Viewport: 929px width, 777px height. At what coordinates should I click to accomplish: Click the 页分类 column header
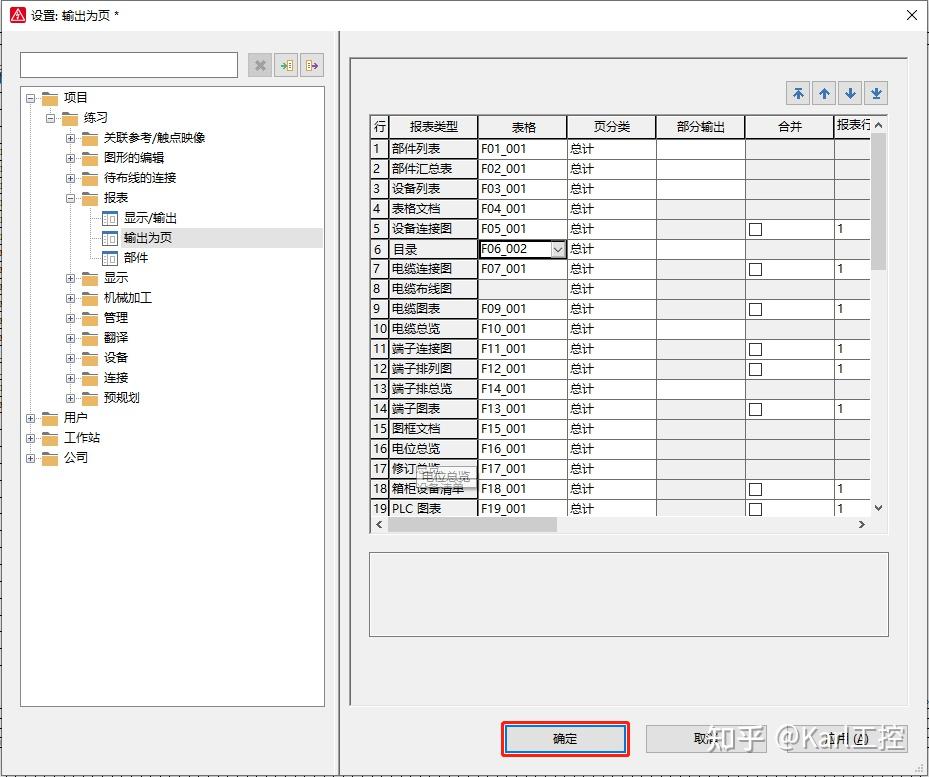point(611,127)
